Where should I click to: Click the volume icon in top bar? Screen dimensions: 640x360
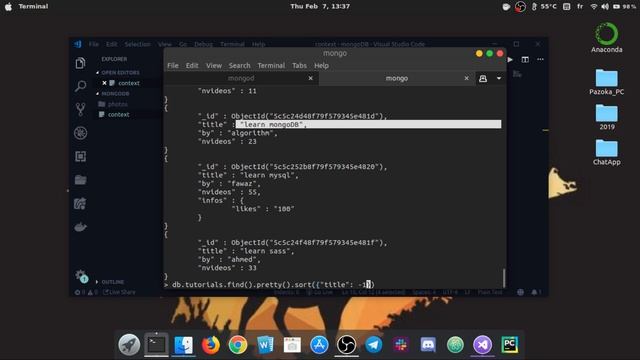point(605,7)
